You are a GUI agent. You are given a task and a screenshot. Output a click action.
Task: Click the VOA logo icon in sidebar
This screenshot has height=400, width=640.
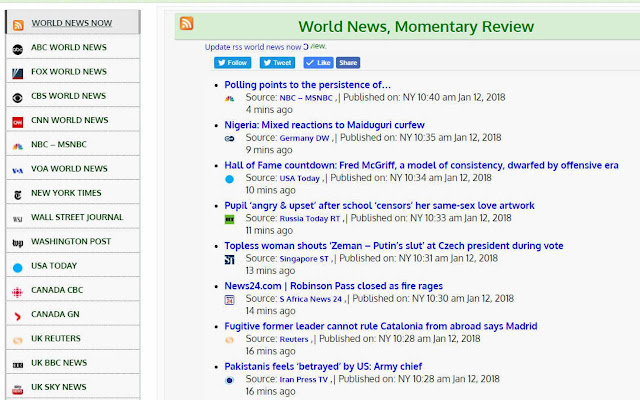18,171
